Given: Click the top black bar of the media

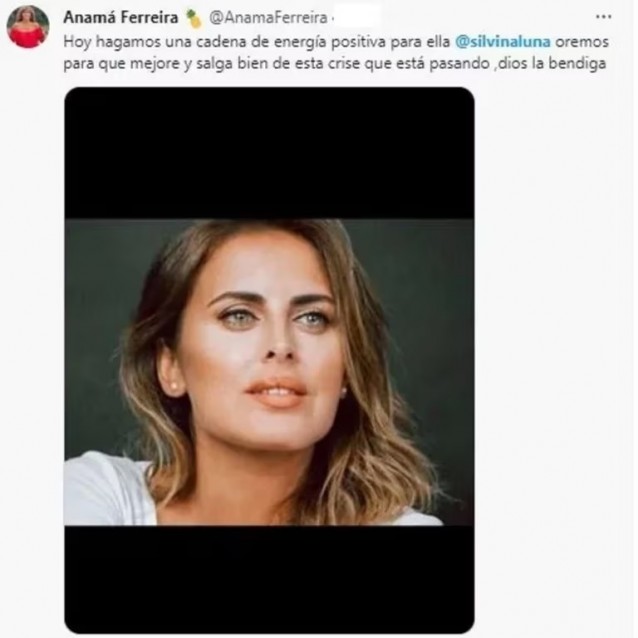Looking at the screenshot, I should (269, 152).
